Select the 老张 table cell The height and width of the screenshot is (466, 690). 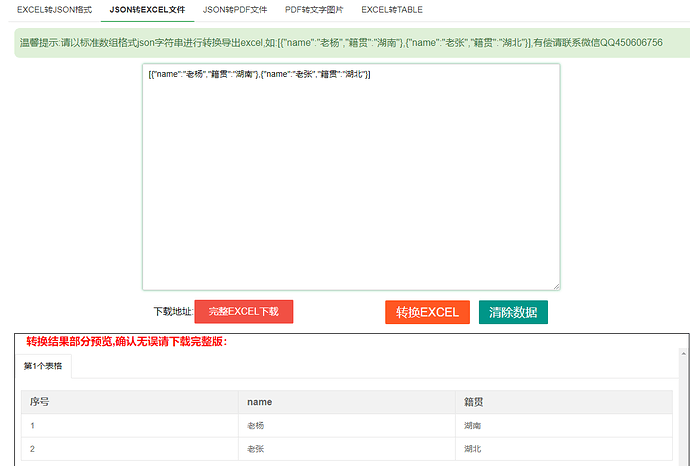347,449
